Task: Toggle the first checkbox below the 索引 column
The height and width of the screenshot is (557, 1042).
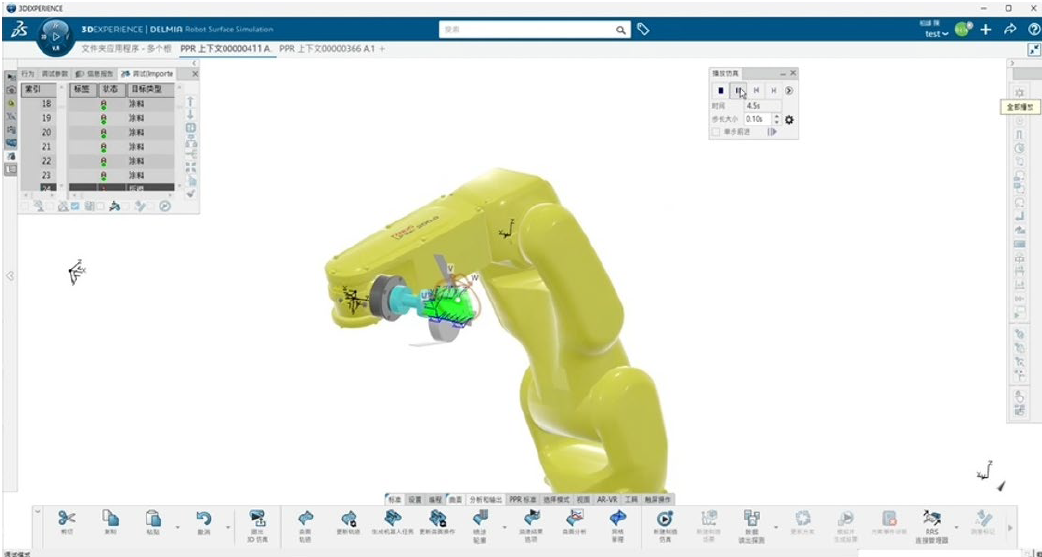Action: 25,207
